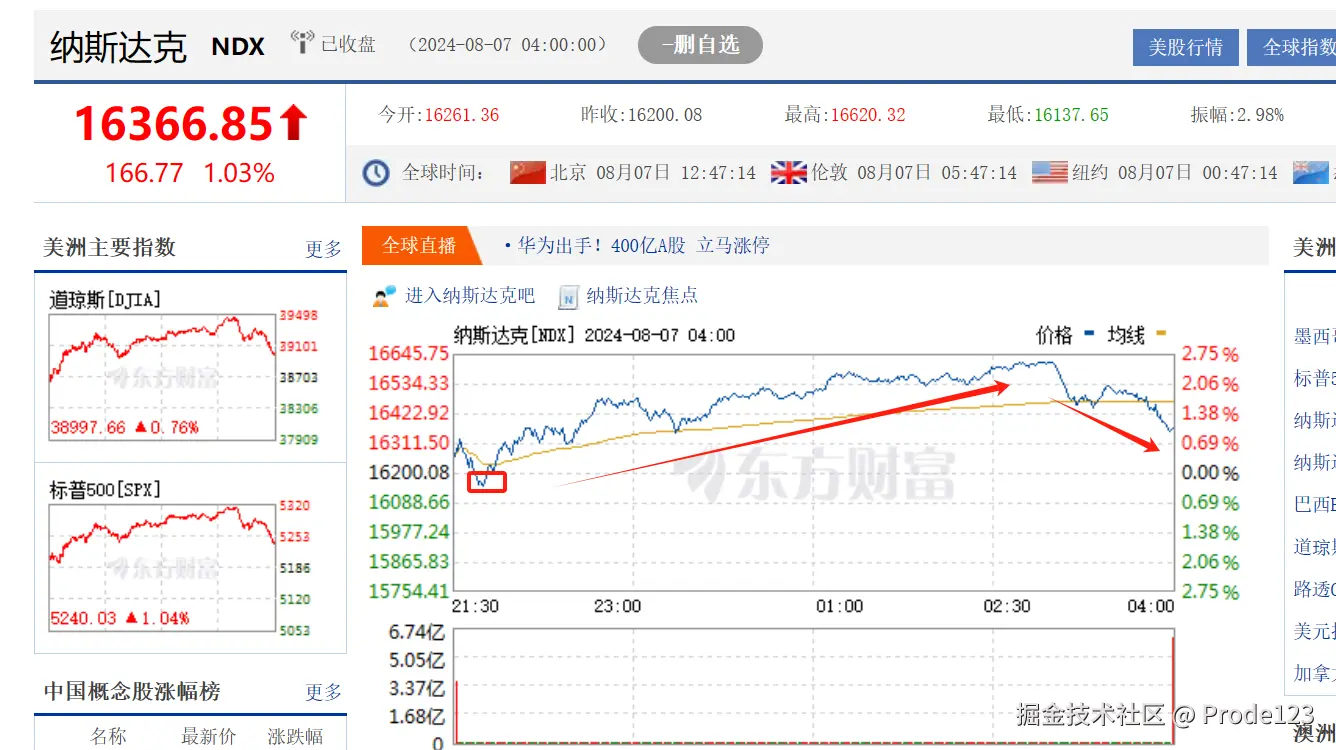
Task: Click the 23:00 time axis label
Action: [x=617, y=606]
